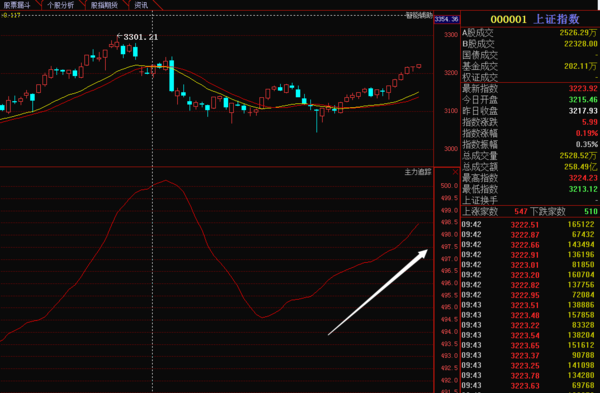Switch to the 股指期货 tab
Viewport: 600px width, 393px height.
[x=104, y=5]
